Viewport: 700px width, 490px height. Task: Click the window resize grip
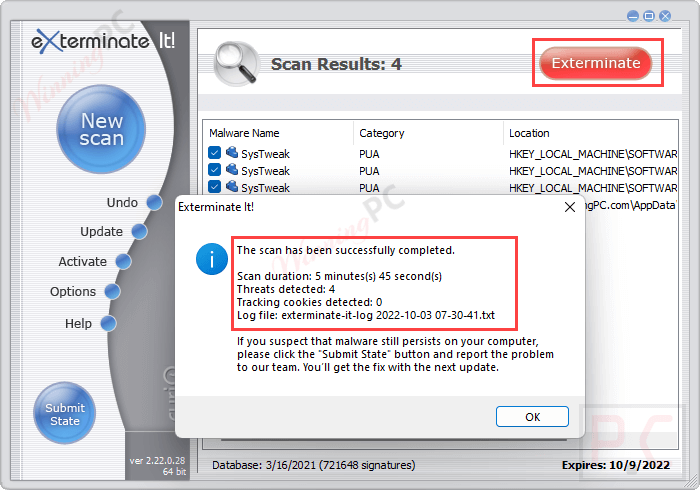point(692,482)
